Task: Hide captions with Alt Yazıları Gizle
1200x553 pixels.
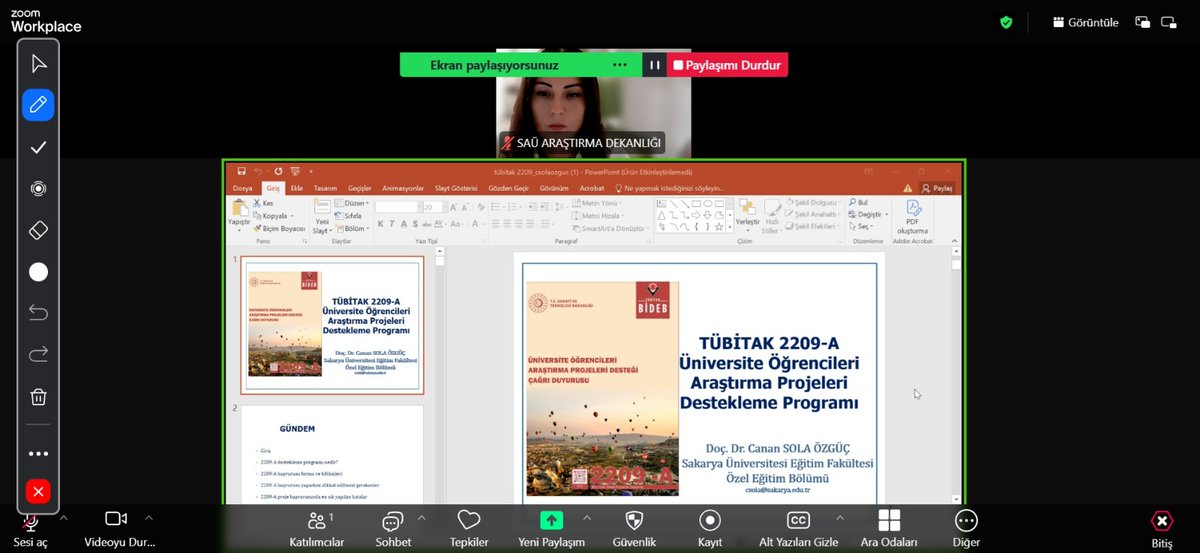Action: 798,527
